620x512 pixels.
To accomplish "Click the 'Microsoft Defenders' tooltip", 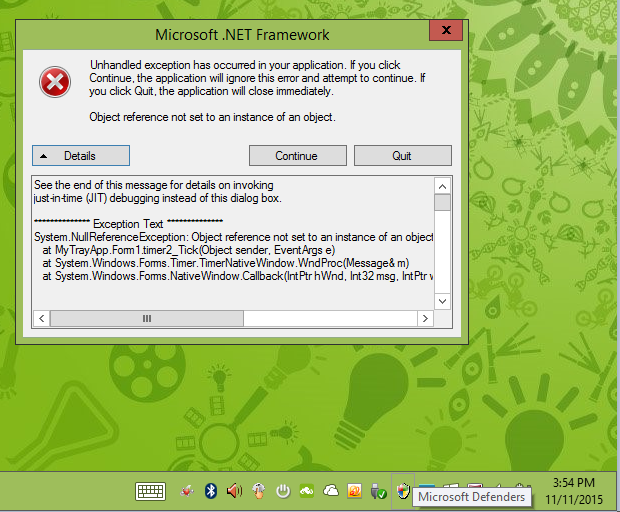I will (x=472, y=497).
